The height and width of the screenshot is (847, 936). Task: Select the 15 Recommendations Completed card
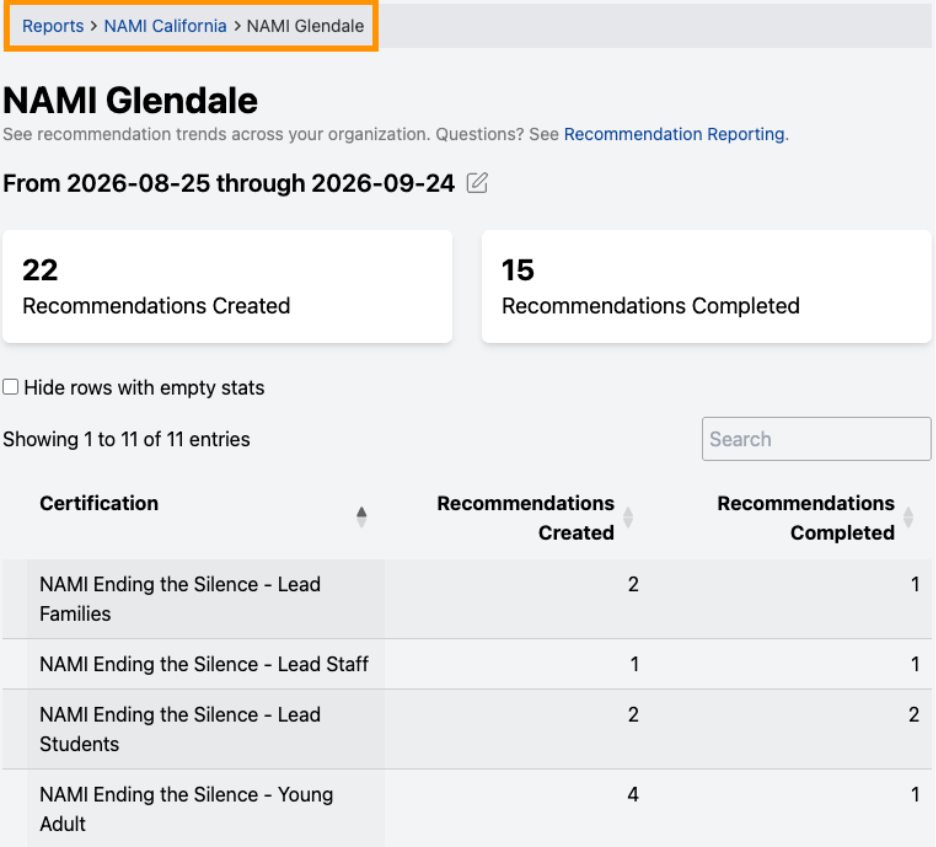coord(706,287)
